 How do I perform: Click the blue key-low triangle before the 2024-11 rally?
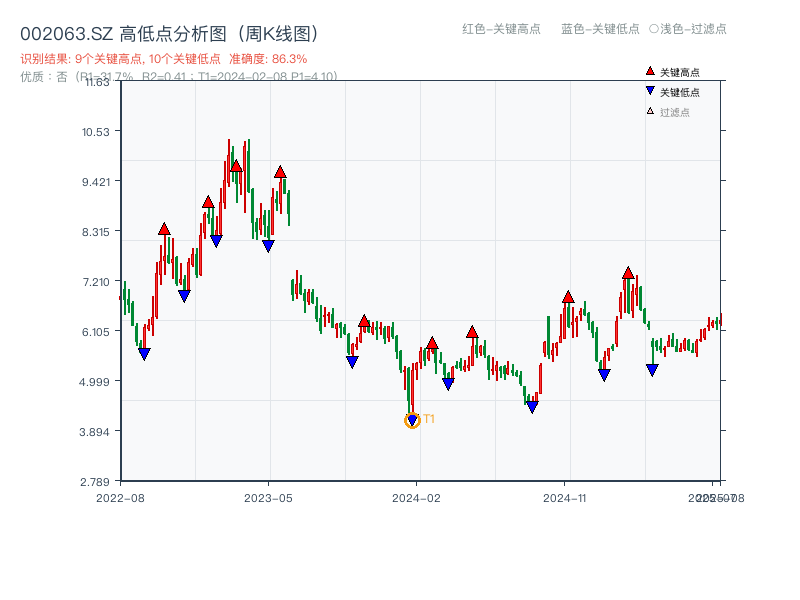(x=532, y=407)
